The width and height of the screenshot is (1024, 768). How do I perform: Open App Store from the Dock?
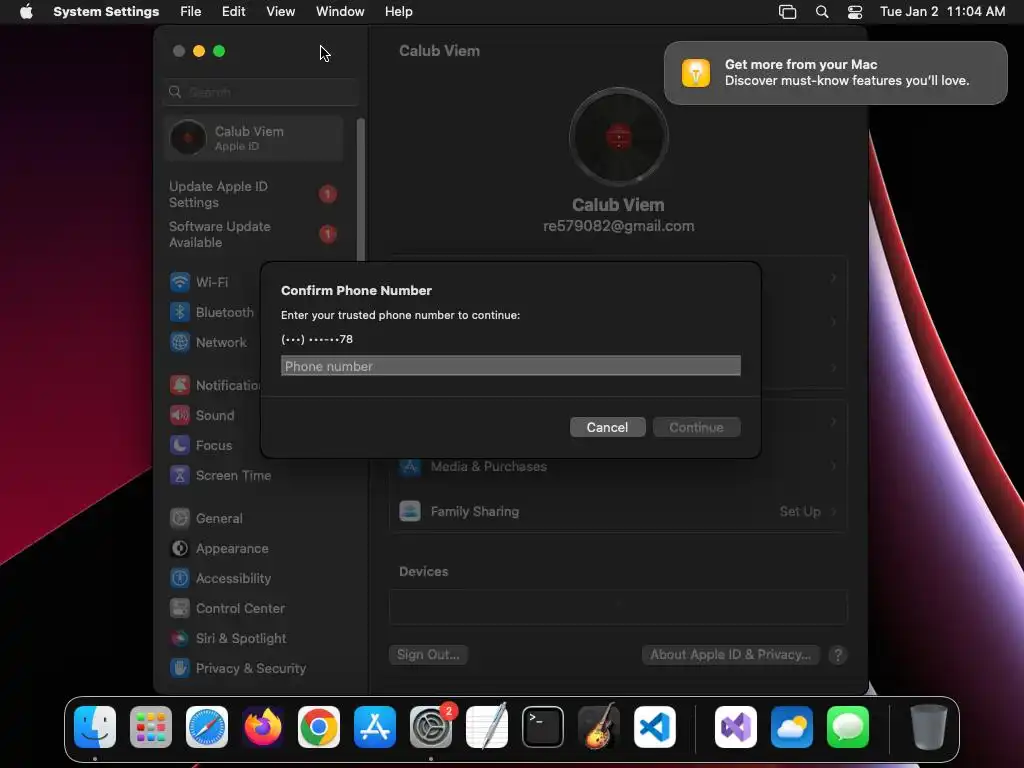pos(375,727)
